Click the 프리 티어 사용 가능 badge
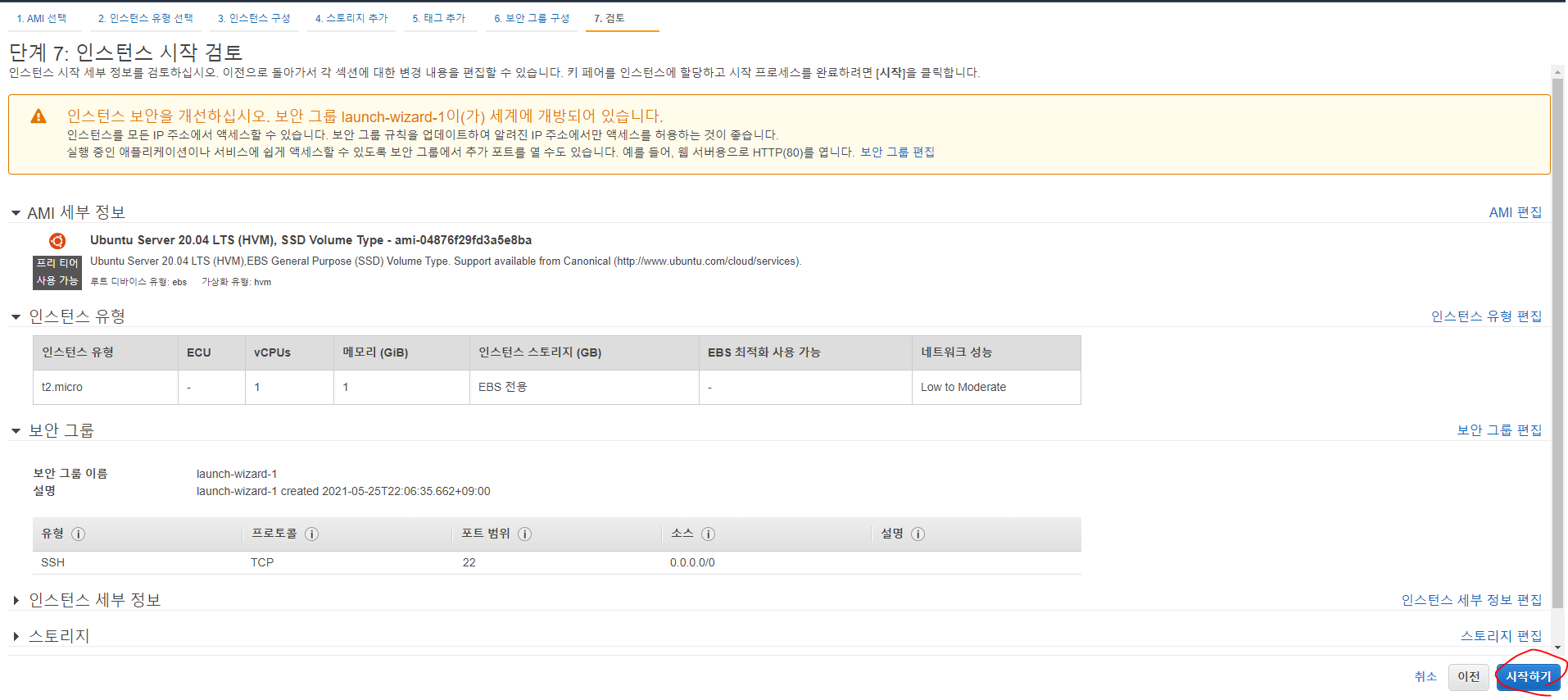This screenshot has height=700, width=1568. tap(57, 272)
